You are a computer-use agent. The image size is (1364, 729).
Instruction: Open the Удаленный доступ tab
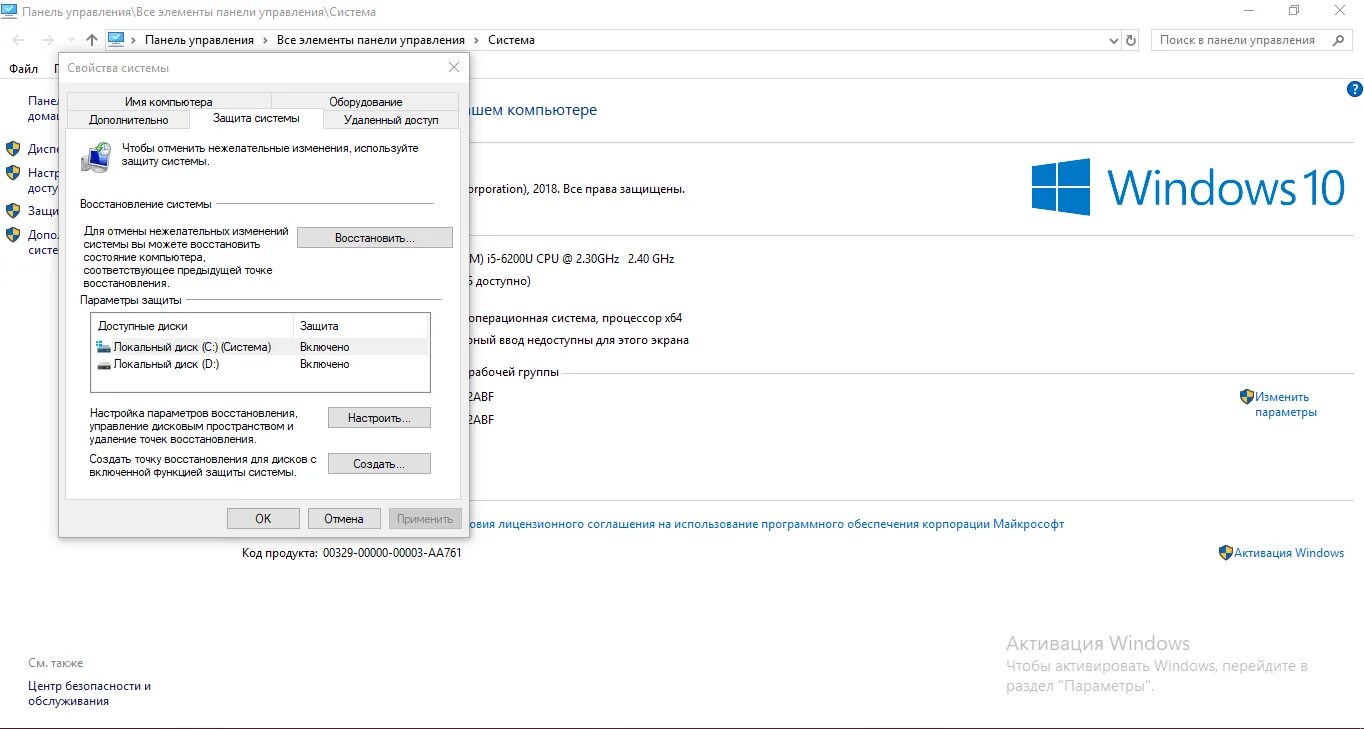pos(391,119)
